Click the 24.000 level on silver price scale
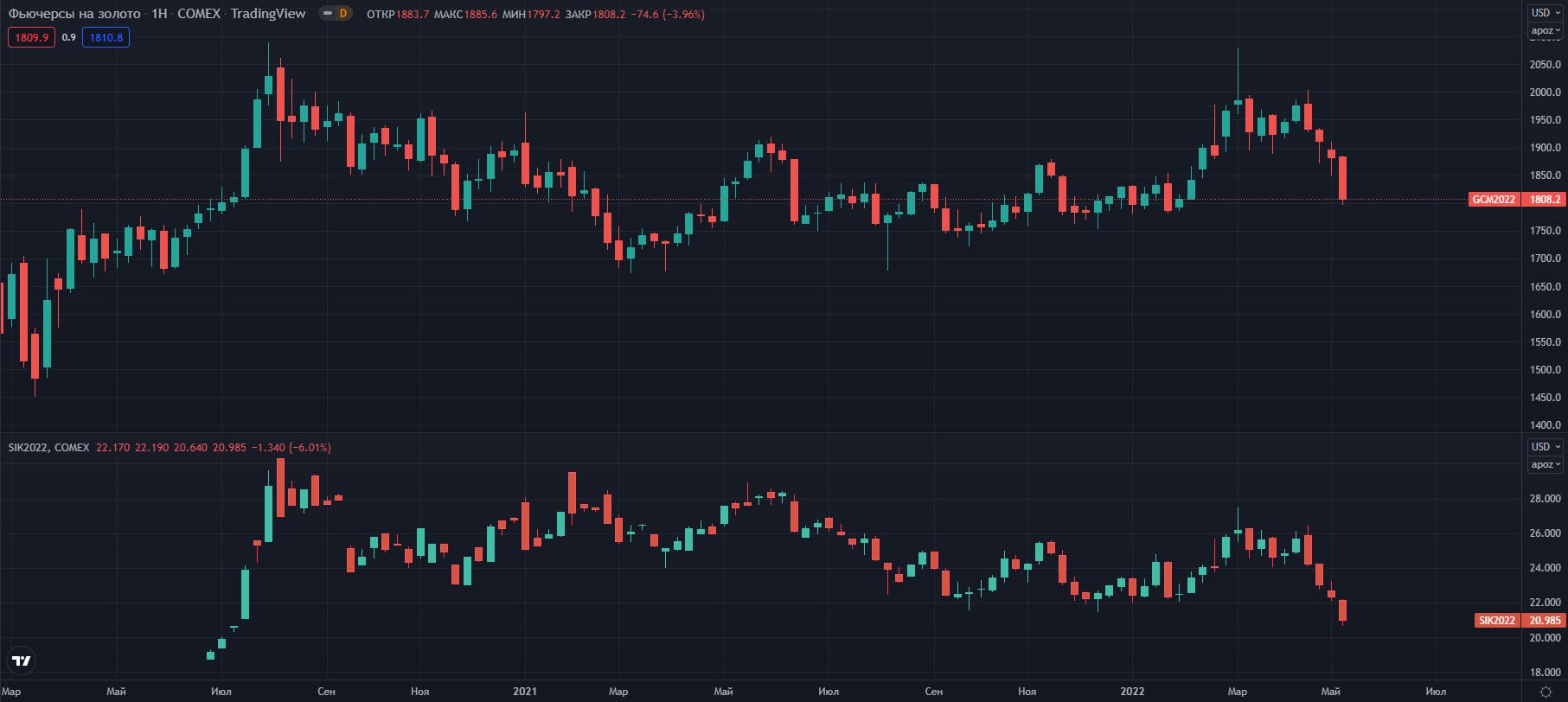This screenshot has width=1568, height=702. [1545, 568]
